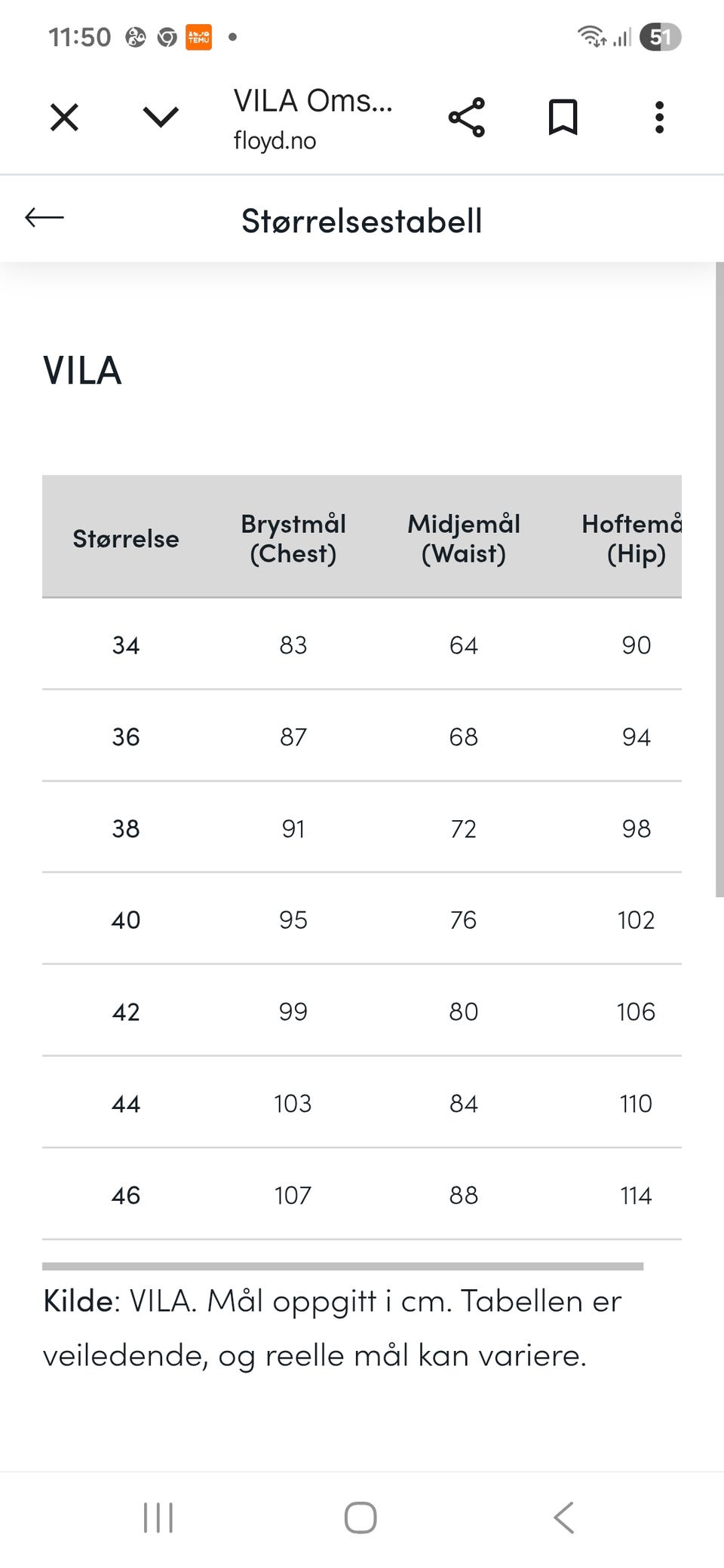Tap the floyd.no site address

point(275,141)
